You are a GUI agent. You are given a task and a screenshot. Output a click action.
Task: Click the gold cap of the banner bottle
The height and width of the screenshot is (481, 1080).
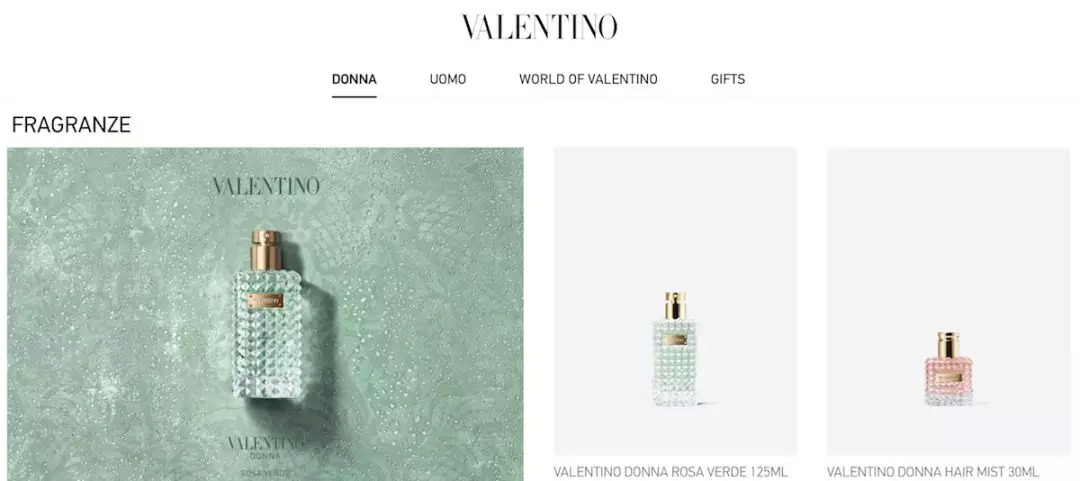coord(267,250)
